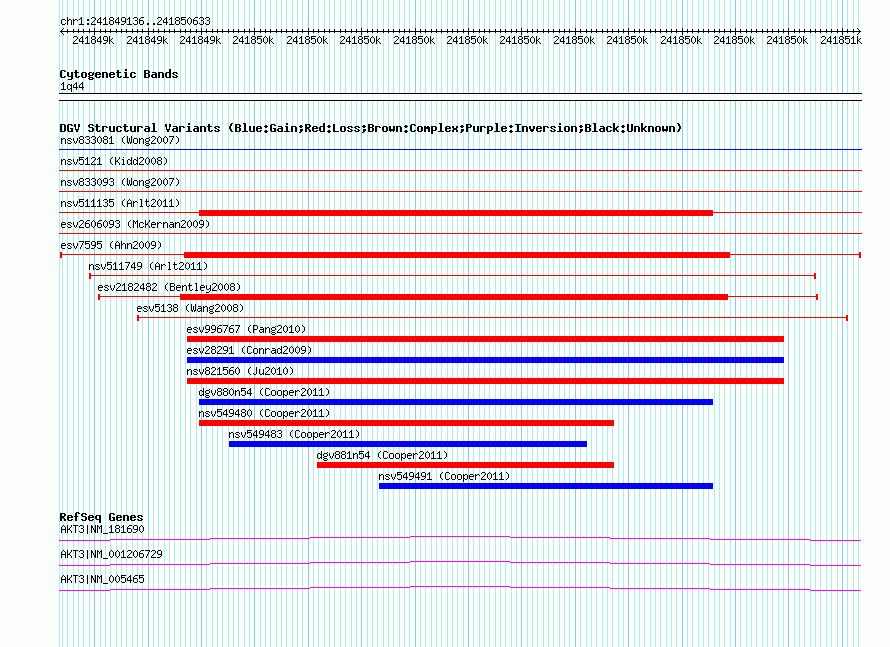Click the nsv549480 (Cooper2011) label
Screen dimensions: 890x647
[264, 413]
